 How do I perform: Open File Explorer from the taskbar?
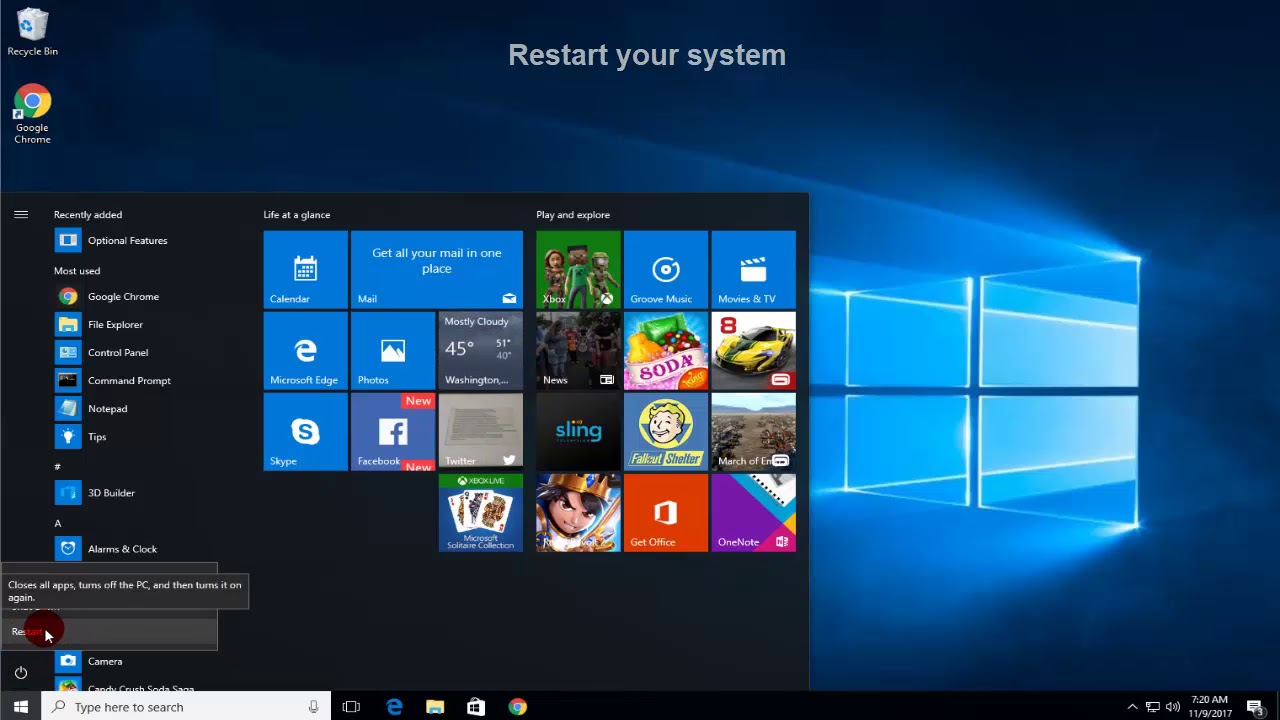click(435, 707)
